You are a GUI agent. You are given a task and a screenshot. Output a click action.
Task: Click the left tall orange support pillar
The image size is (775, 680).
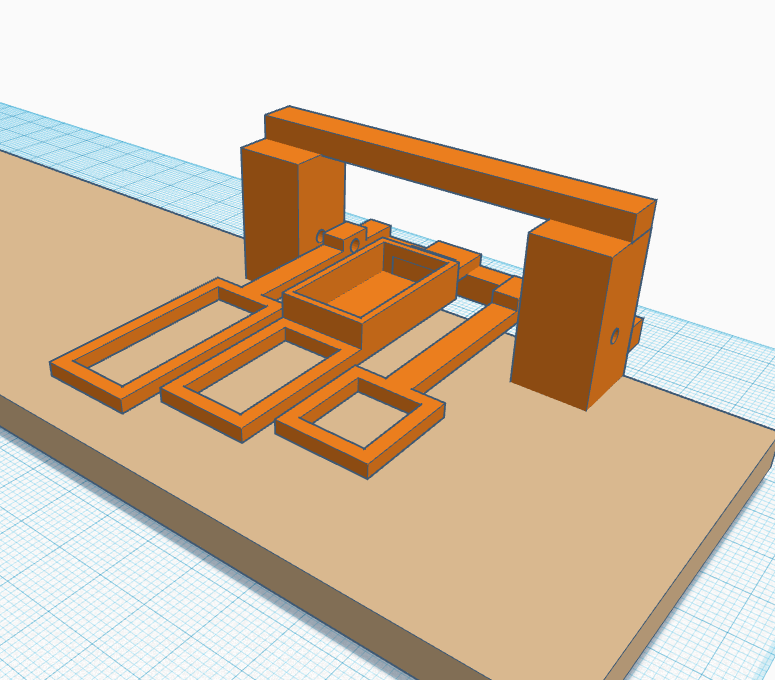tap(270, 210)
